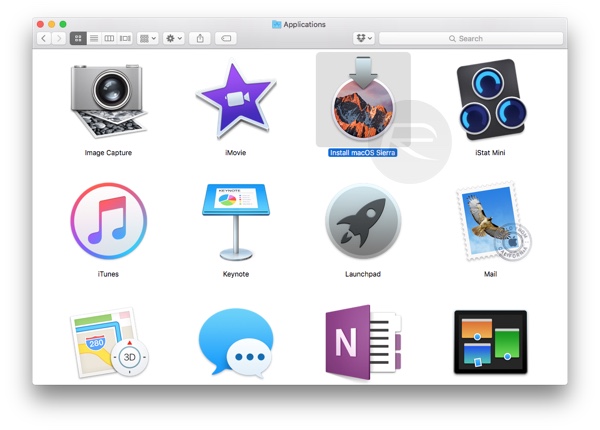Select the iTunes music note icon
600x430 pixels.
[108, 221]
